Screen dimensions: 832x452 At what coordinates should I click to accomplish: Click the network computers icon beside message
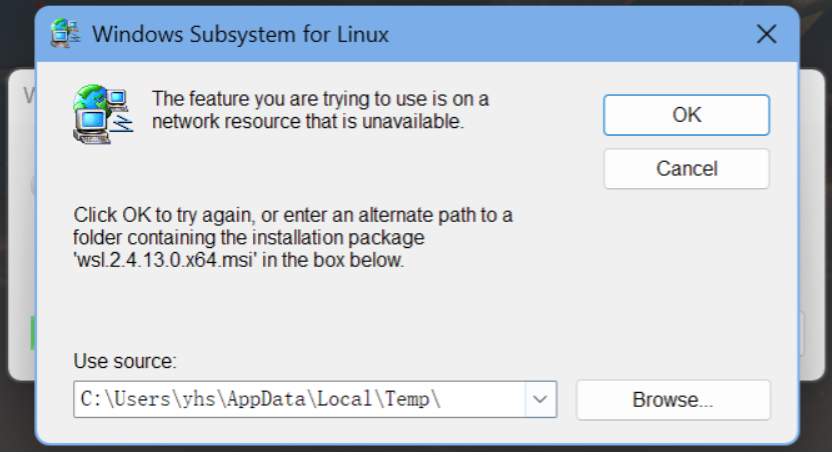[103, 114]
